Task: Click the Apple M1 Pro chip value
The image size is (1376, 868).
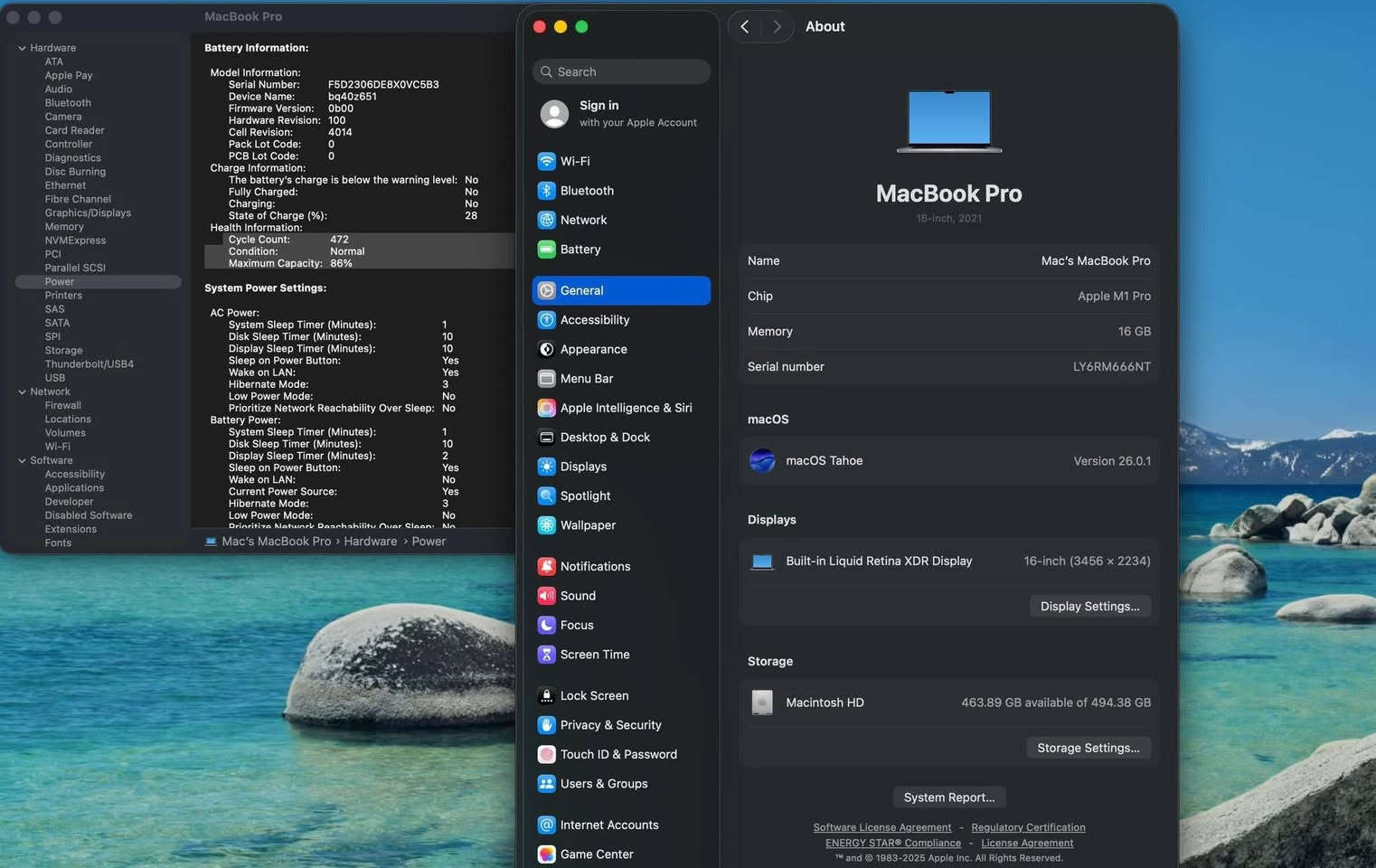Action: 1114,297
